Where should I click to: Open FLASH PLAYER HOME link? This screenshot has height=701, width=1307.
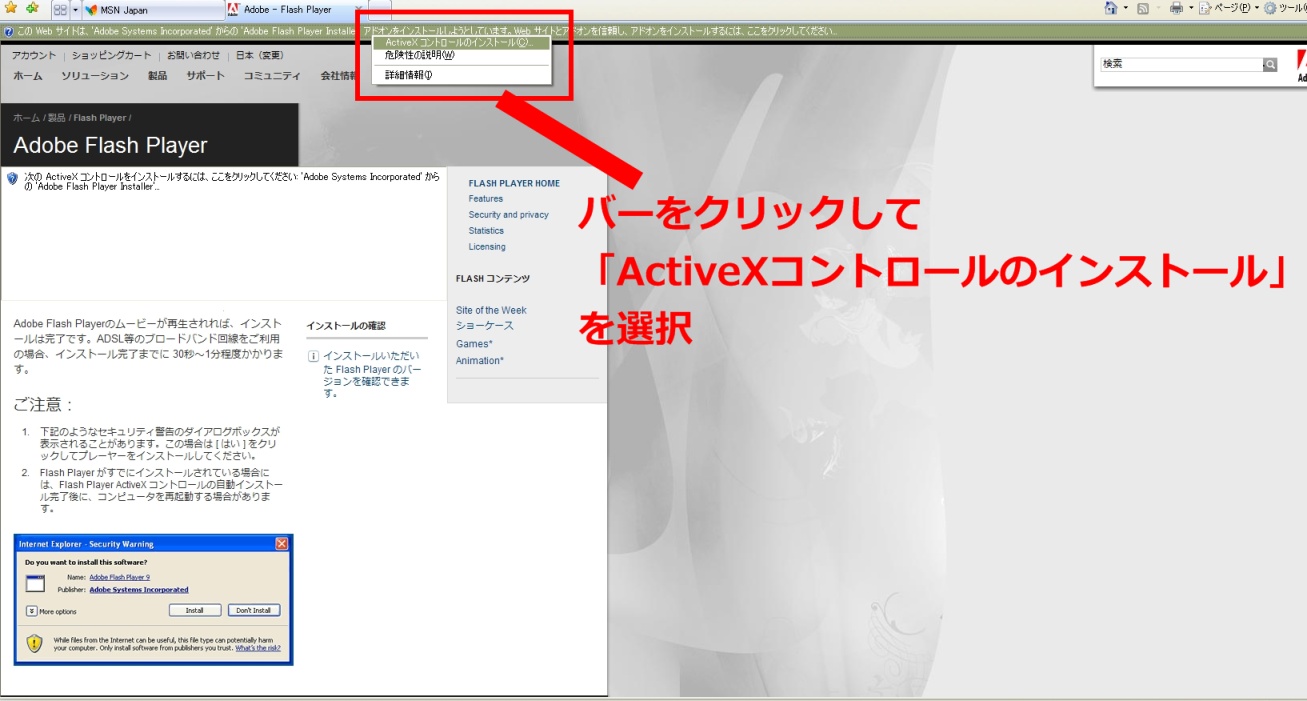coord(514,183)
